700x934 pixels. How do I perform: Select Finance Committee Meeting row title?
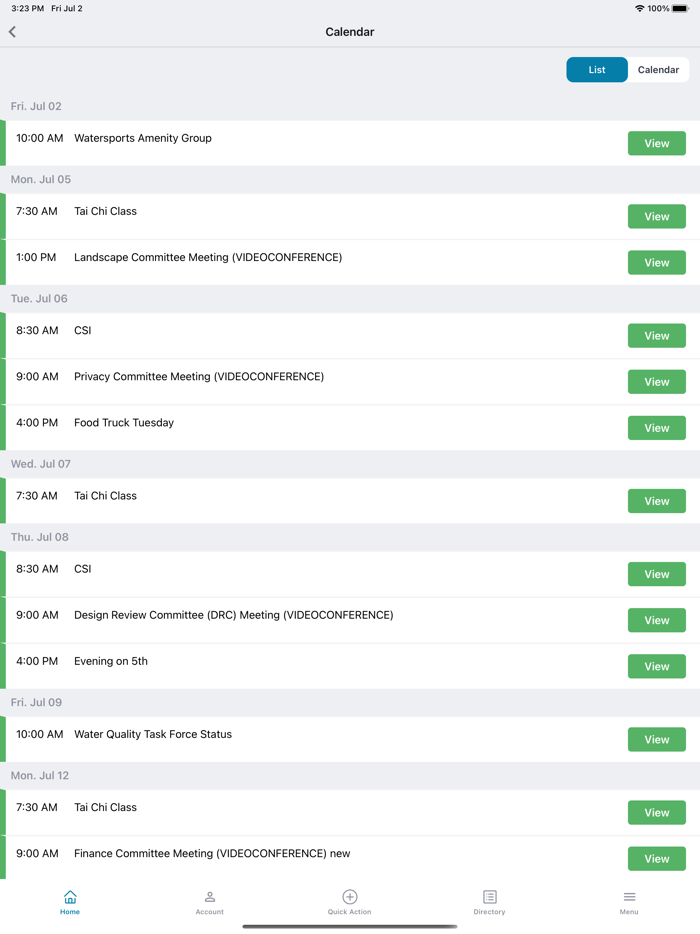(211, 854)
